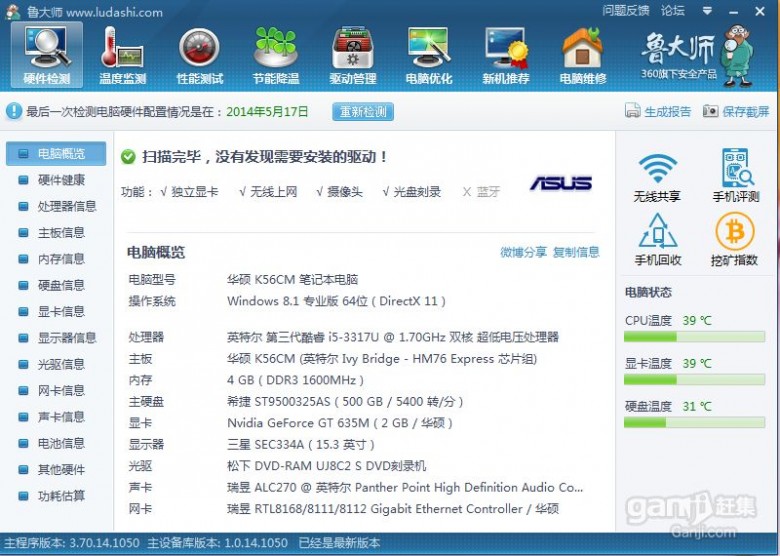Open 挖矿指数 bitcoin mining index
This screenshot has height=556, width=780.
click(x=734, y=240)
